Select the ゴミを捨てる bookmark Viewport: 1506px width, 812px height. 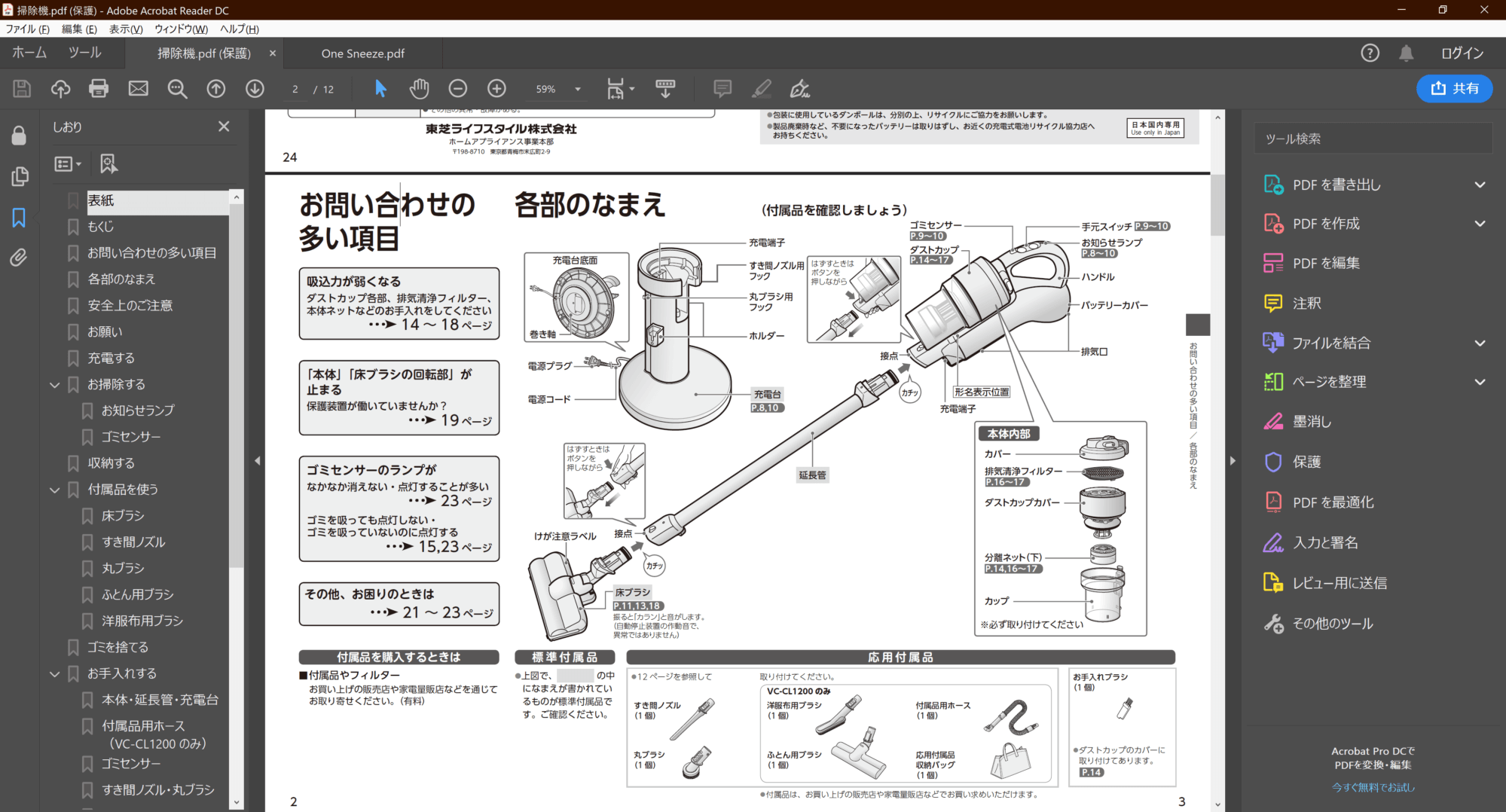pos(118,647)
